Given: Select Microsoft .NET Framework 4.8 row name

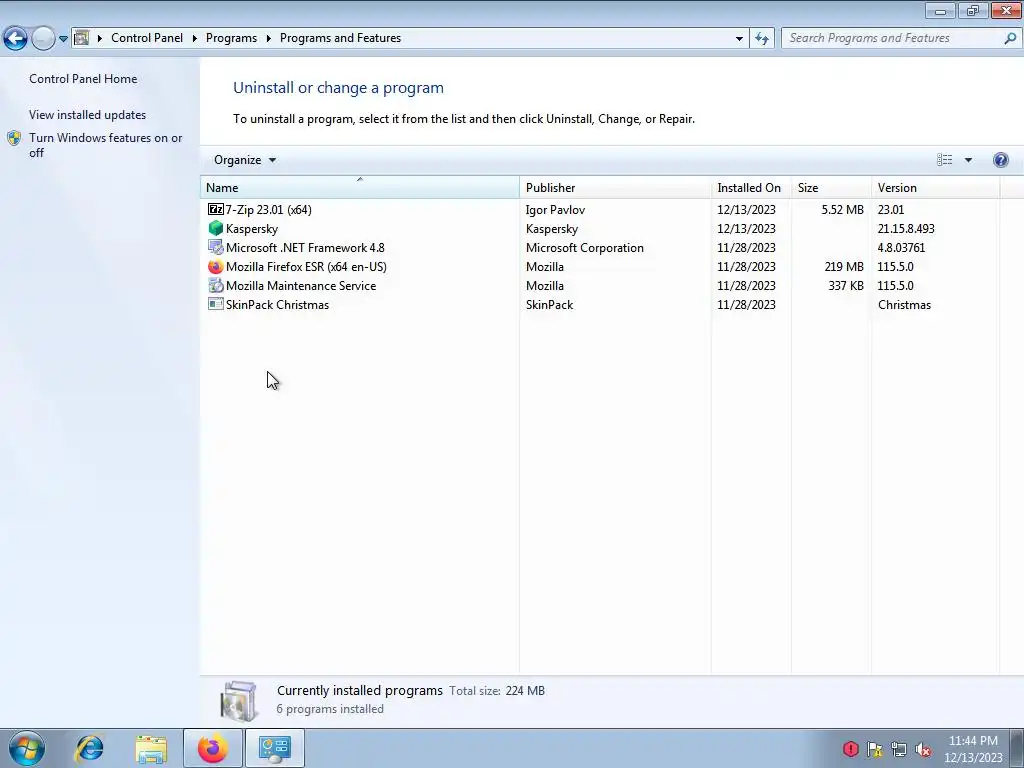Looking at the screenshot, I should coord(305,248).
